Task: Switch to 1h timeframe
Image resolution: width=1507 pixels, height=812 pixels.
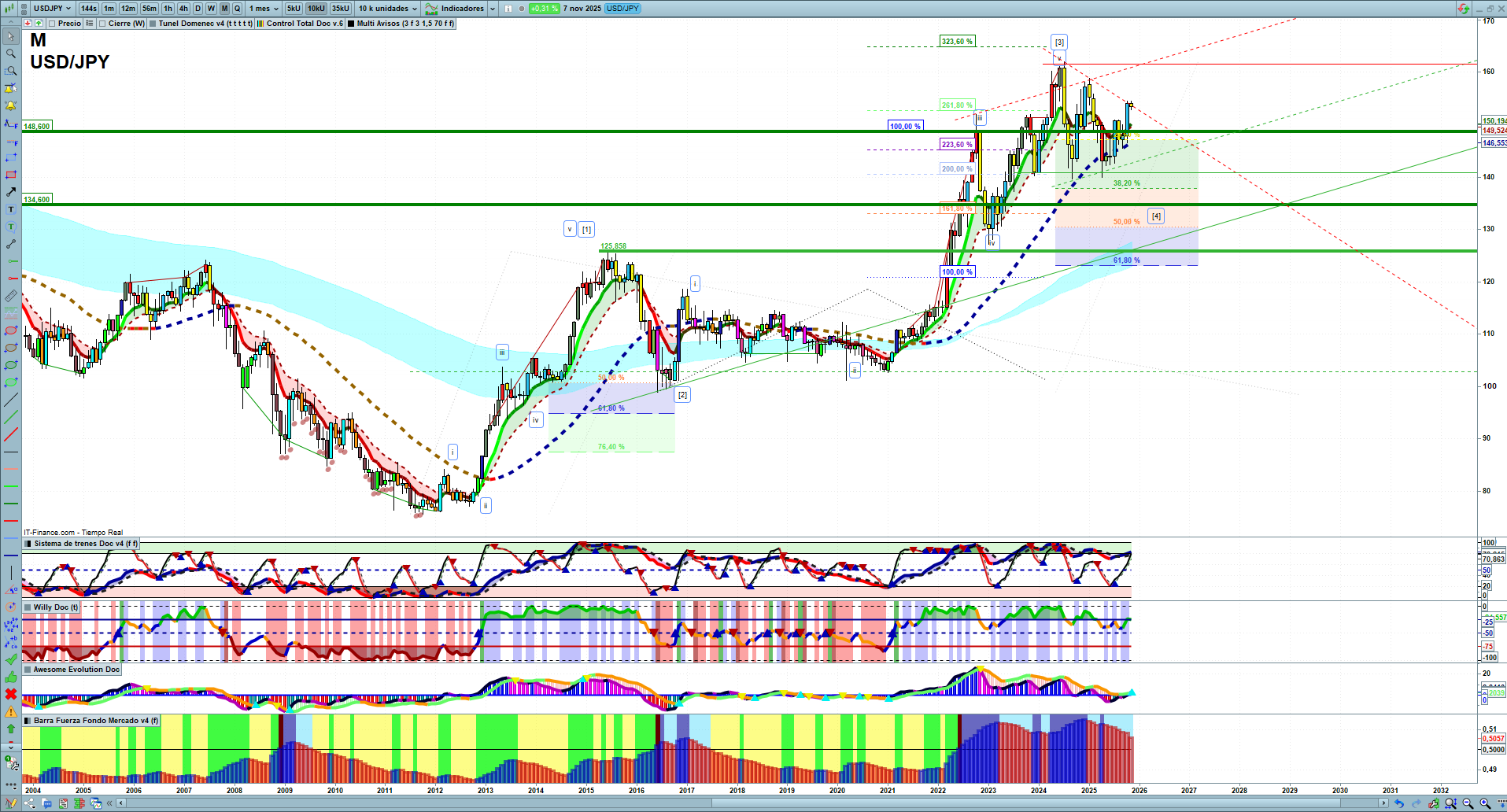Action: click(168, 9)
